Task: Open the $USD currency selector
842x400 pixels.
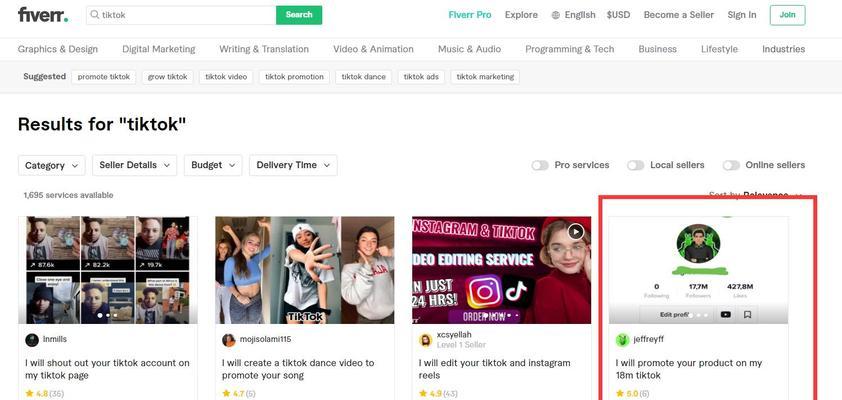Action: tap(618, 15)
